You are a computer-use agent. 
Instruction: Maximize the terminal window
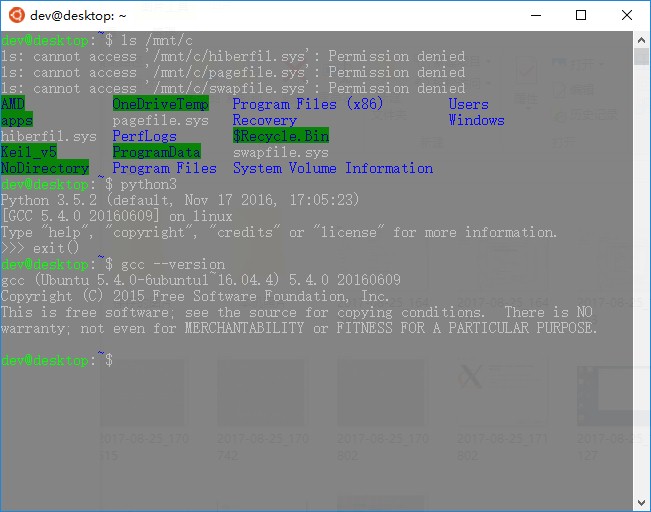(581, 15)
